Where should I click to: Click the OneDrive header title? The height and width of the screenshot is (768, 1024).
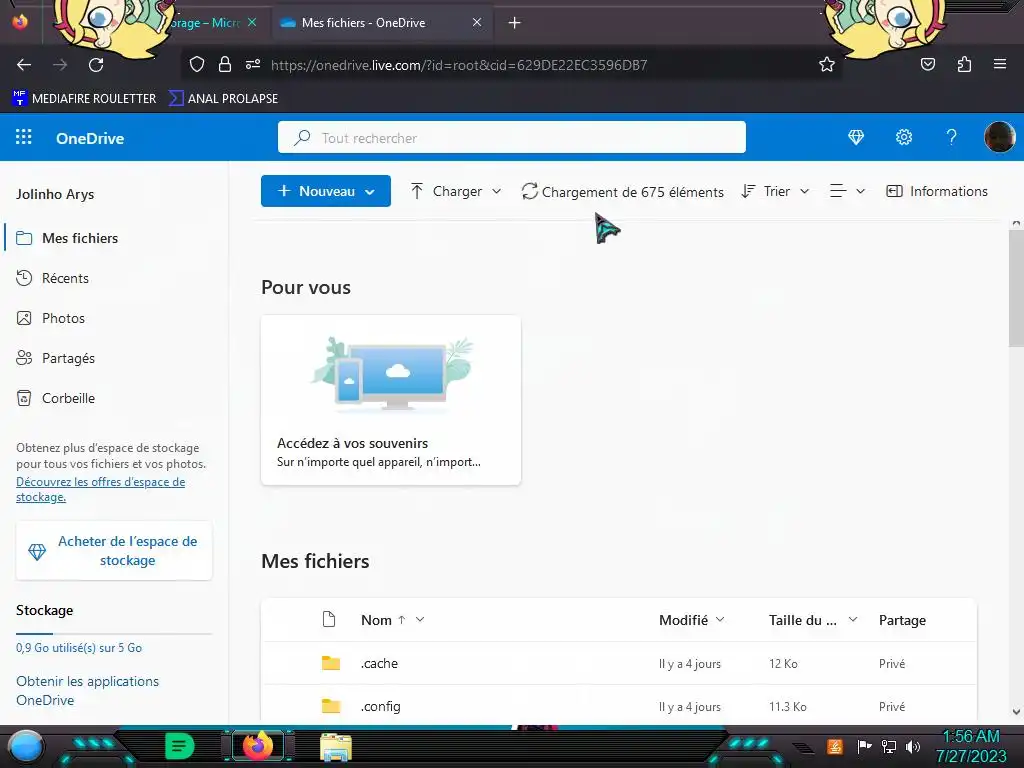(90, 138)
